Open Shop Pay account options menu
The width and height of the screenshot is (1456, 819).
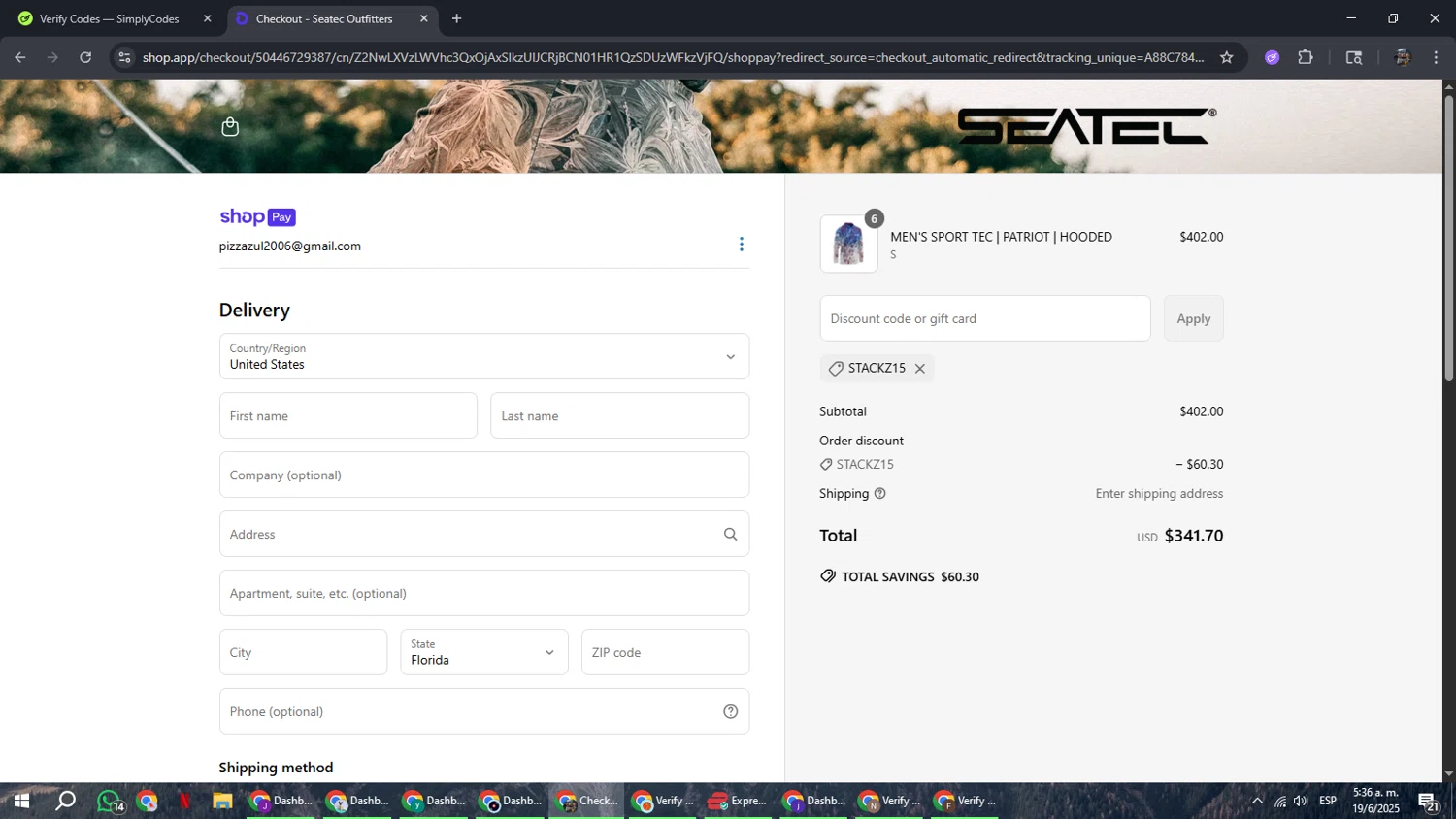(x=742, y=244)
